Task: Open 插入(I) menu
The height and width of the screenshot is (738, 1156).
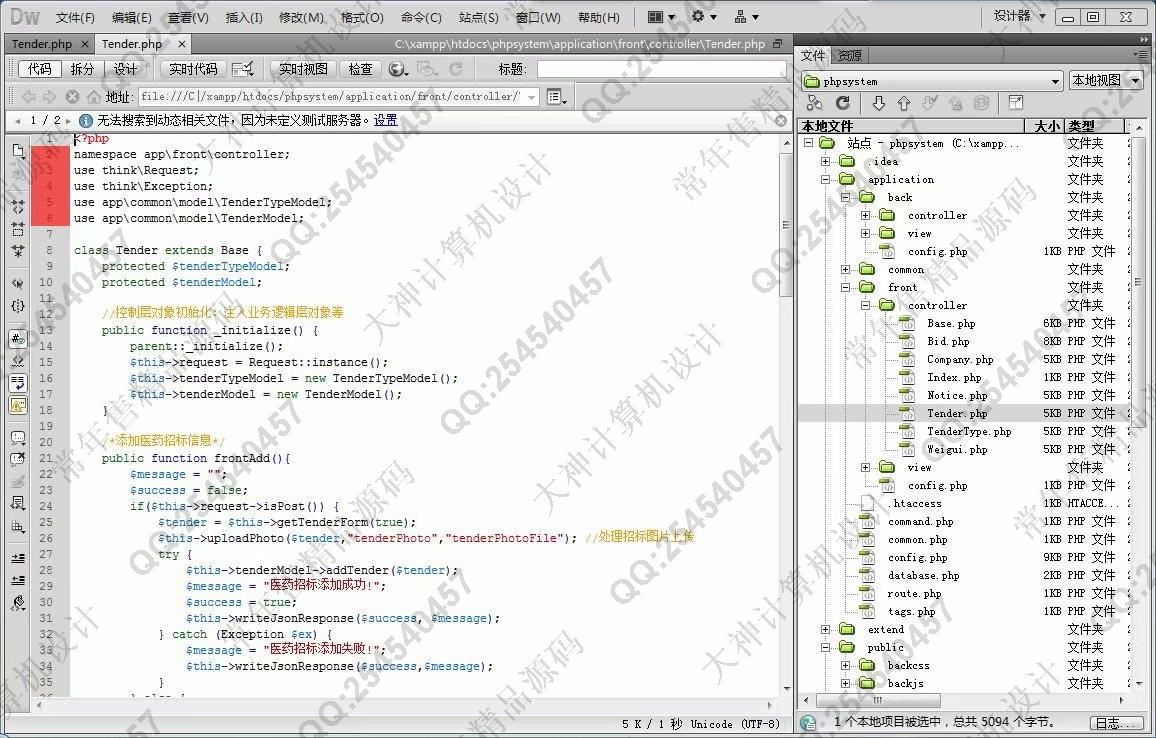Action: point(243,17)
